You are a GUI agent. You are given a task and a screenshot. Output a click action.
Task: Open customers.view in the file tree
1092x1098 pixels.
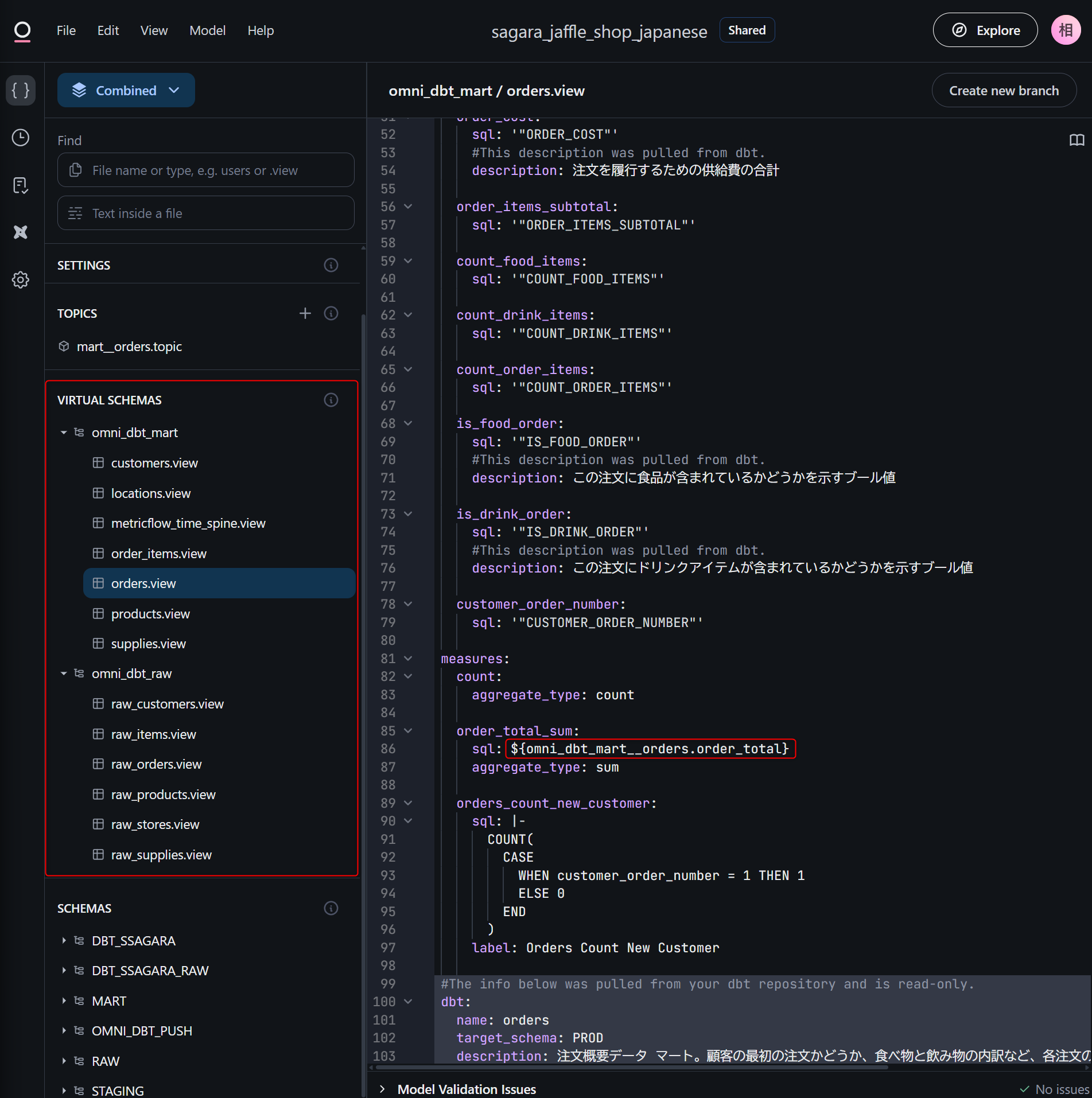[x=154, y=463]
